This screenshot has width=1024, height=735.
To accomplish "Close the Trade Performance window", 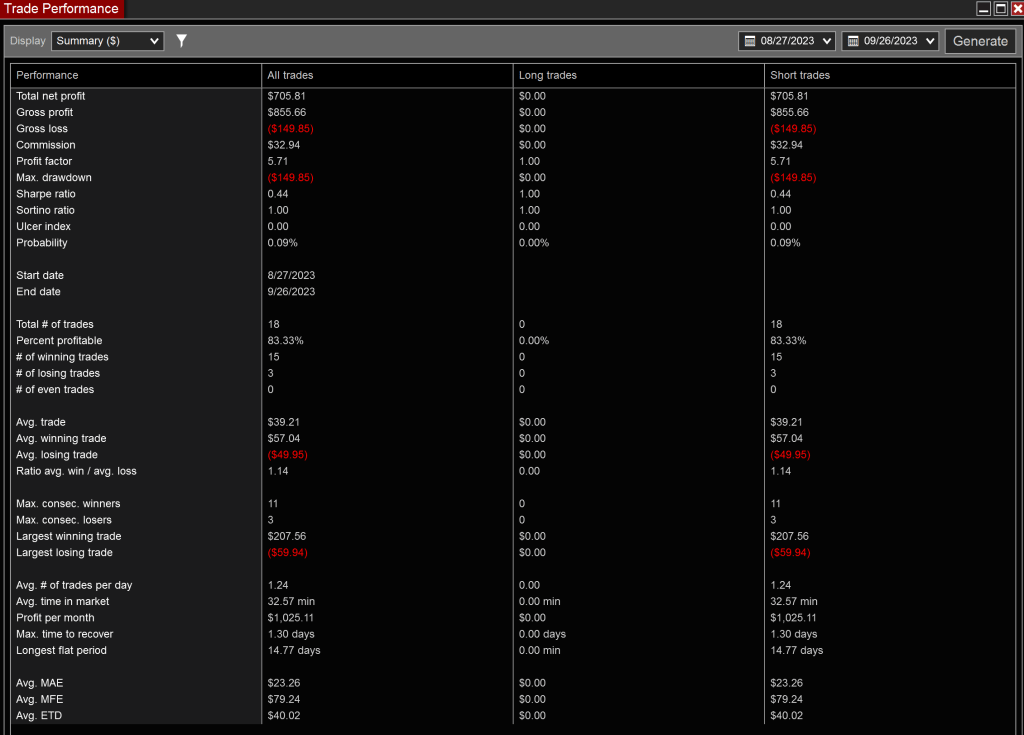I will point(1016,9).
